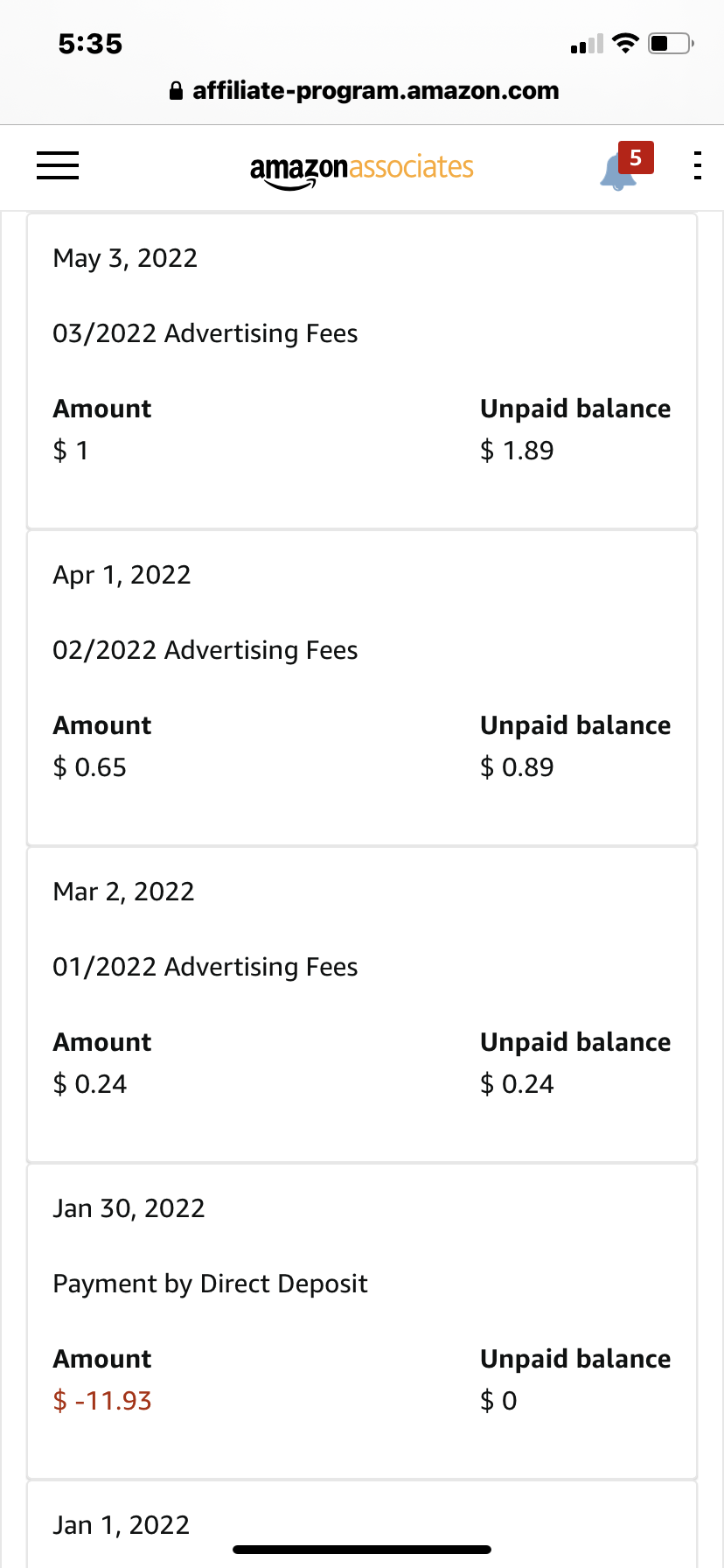Select the Payment by Direct Deposit entry
The width and height of the screenshot is (724, 1568).
pyautogui.click(x=210, y=1284)
